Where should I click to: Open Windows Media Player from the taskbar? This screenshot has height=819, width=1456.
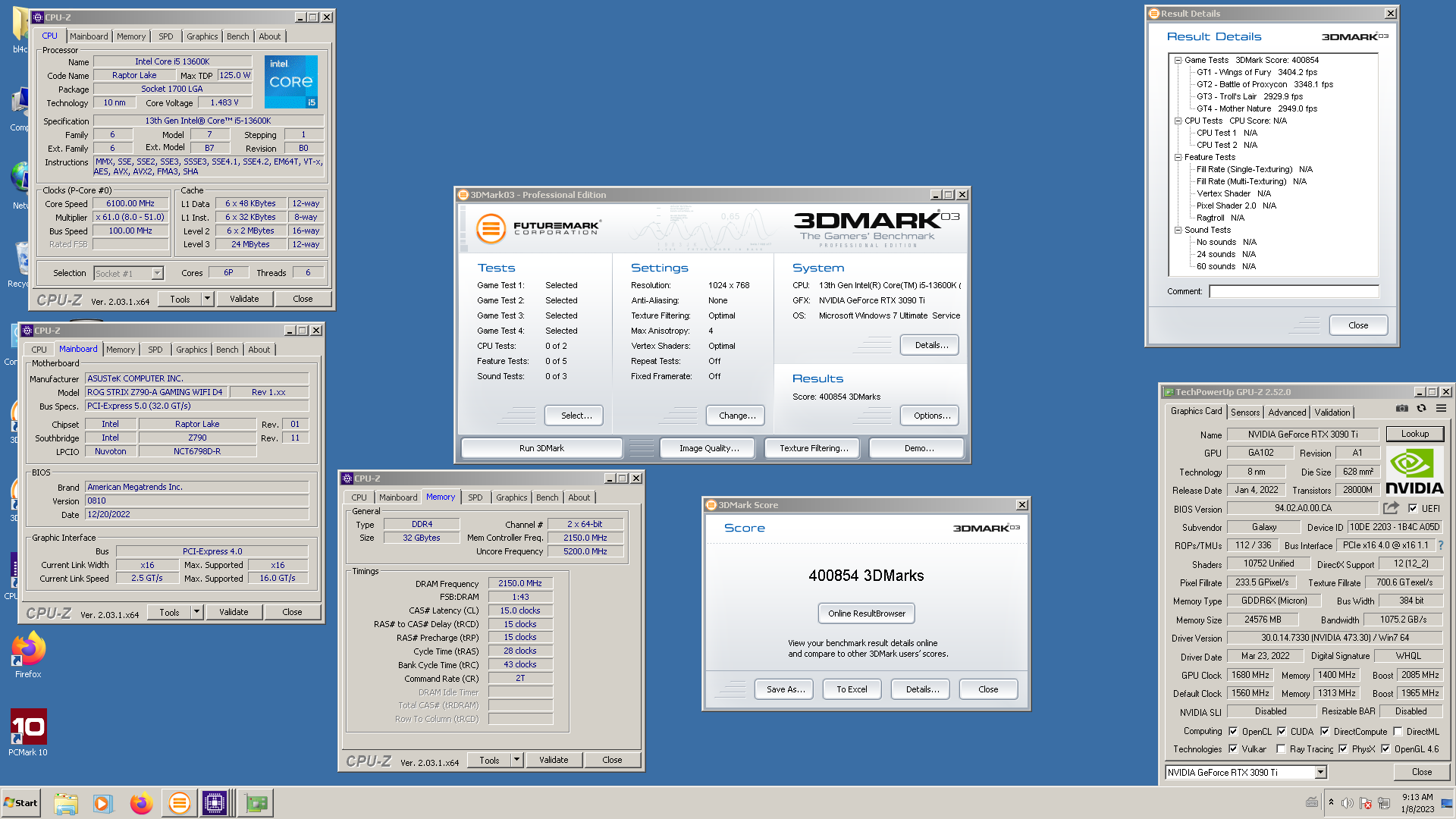[102, 803]
